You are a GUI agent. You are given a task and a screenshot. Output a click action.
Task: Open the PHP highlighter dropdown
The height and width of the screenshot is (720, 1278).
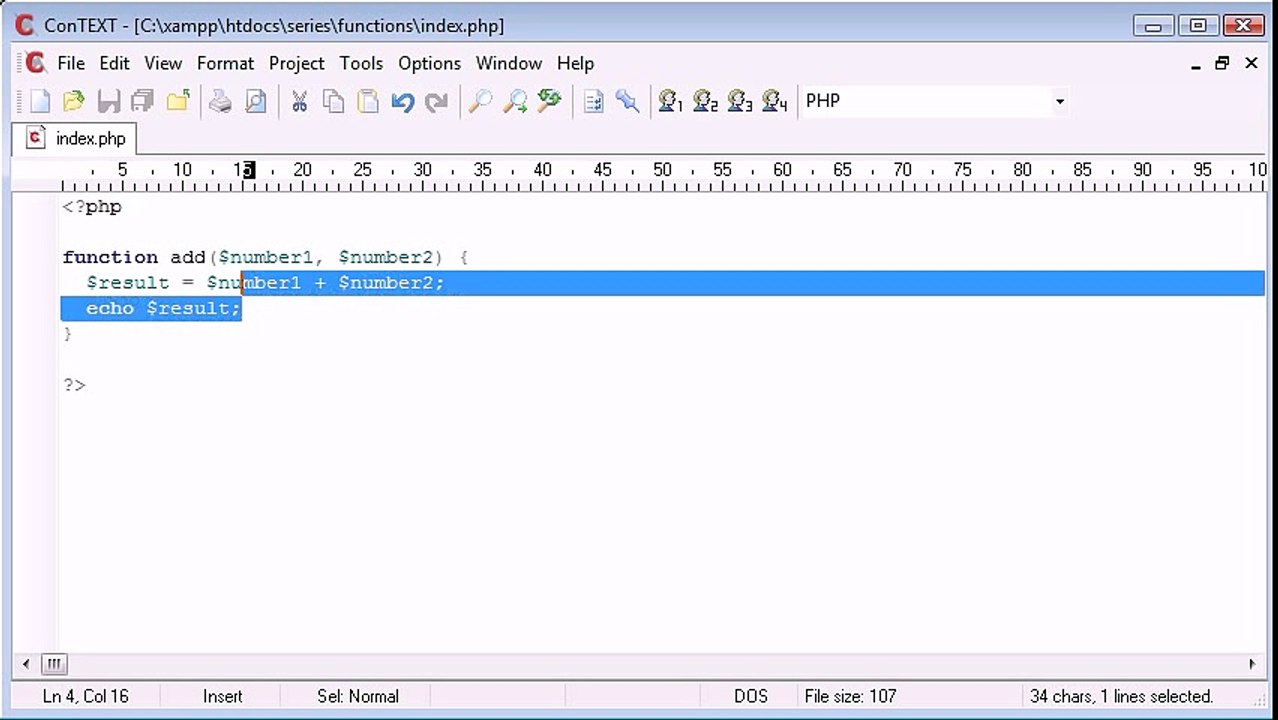tap(1059, 101)
